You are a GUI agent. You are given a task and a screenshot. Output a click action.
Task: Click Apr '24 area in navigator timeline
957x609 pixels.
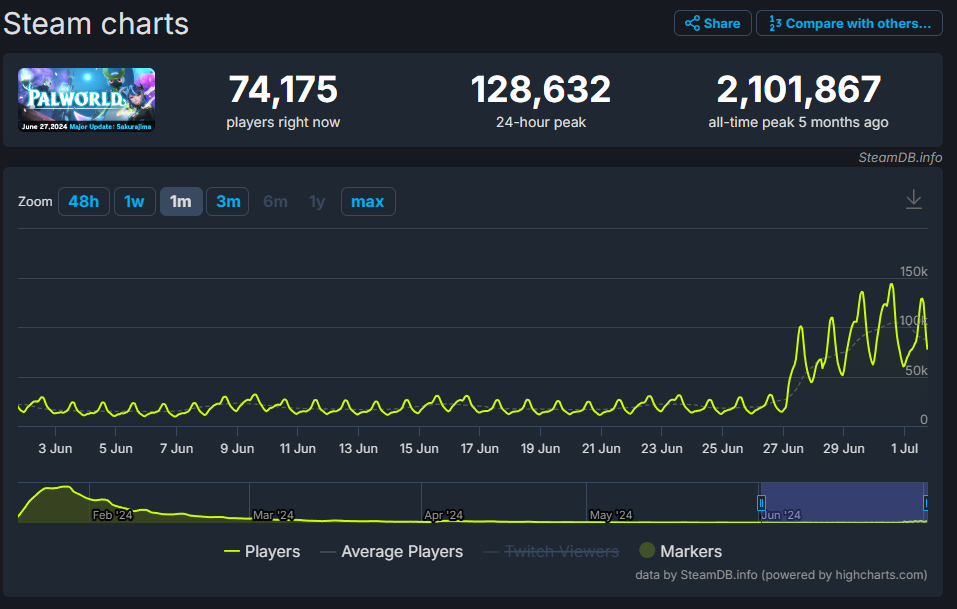pyautogui.click(x=443, y=514)
